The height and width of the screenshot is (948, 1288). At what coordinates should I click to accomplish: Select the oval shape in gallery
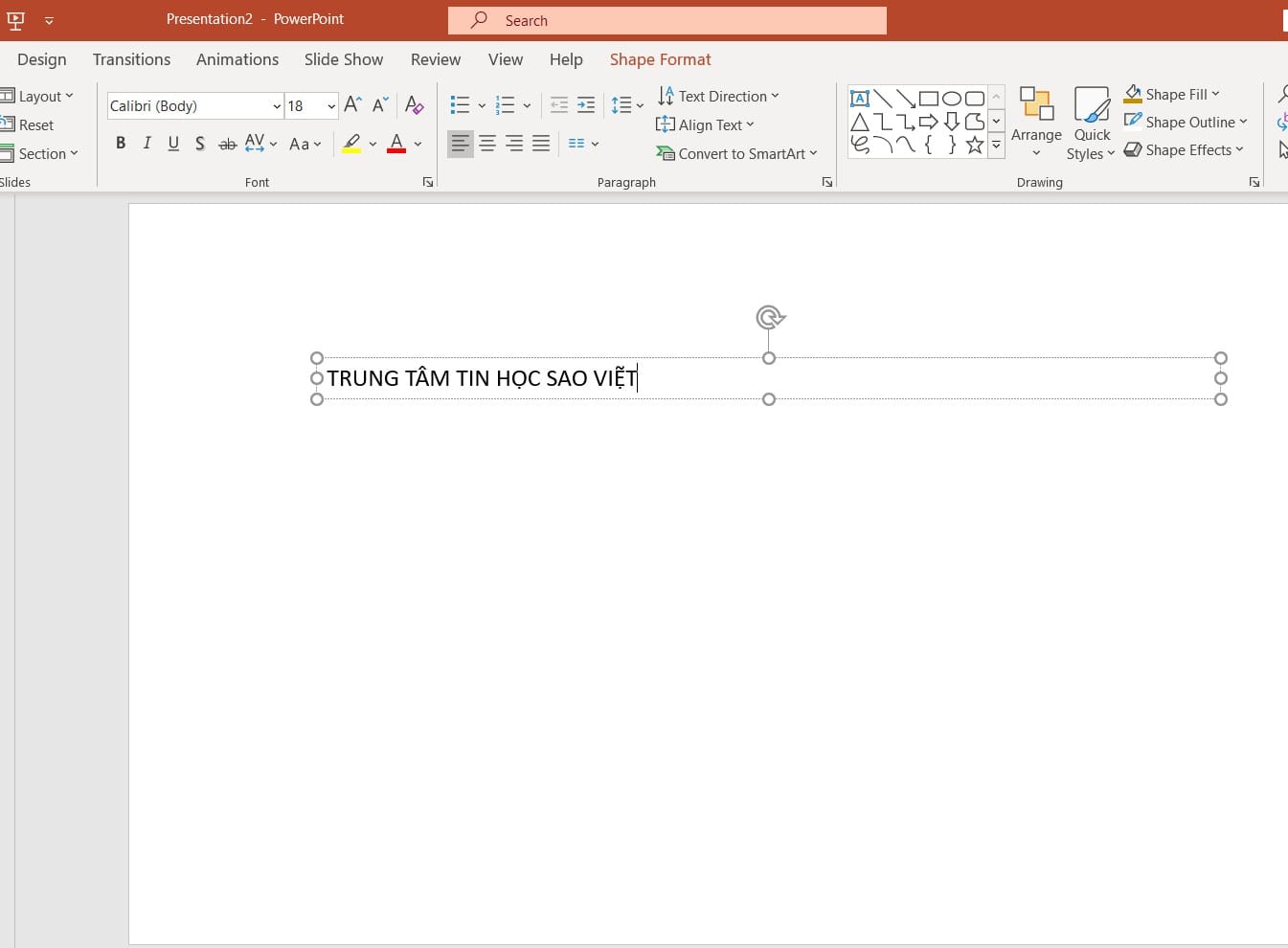(951, 99)
